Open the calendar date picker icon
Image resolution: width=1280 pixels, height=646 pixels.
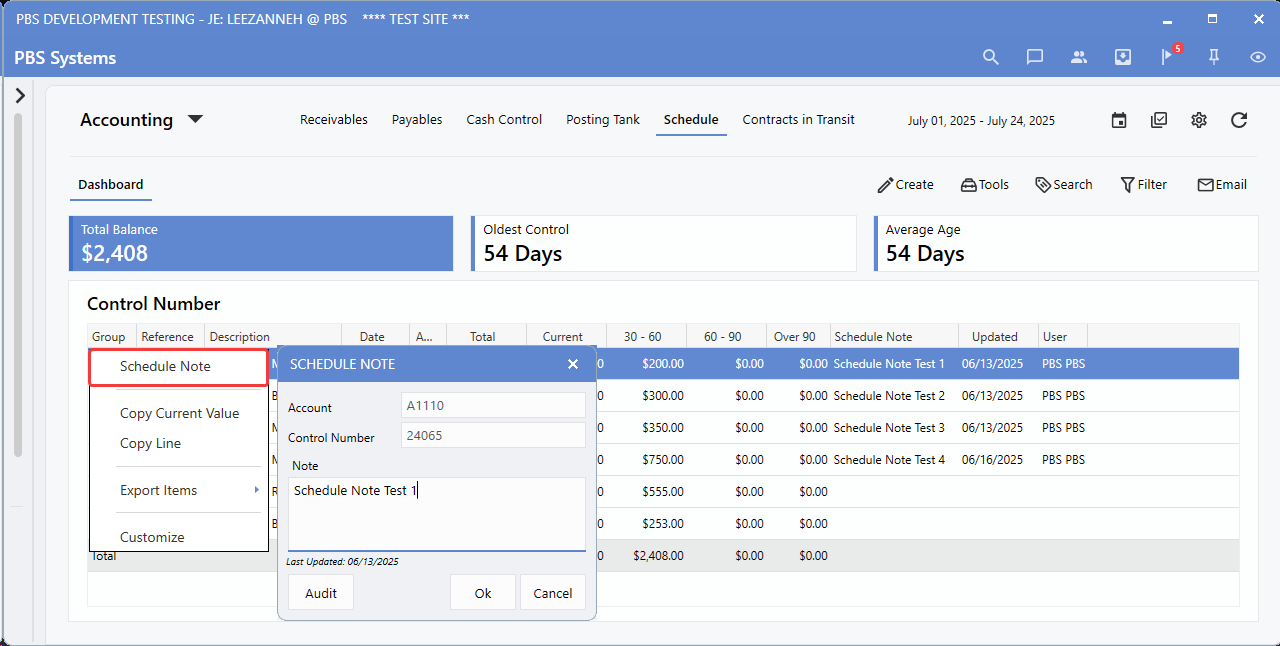pos(1119,120)
